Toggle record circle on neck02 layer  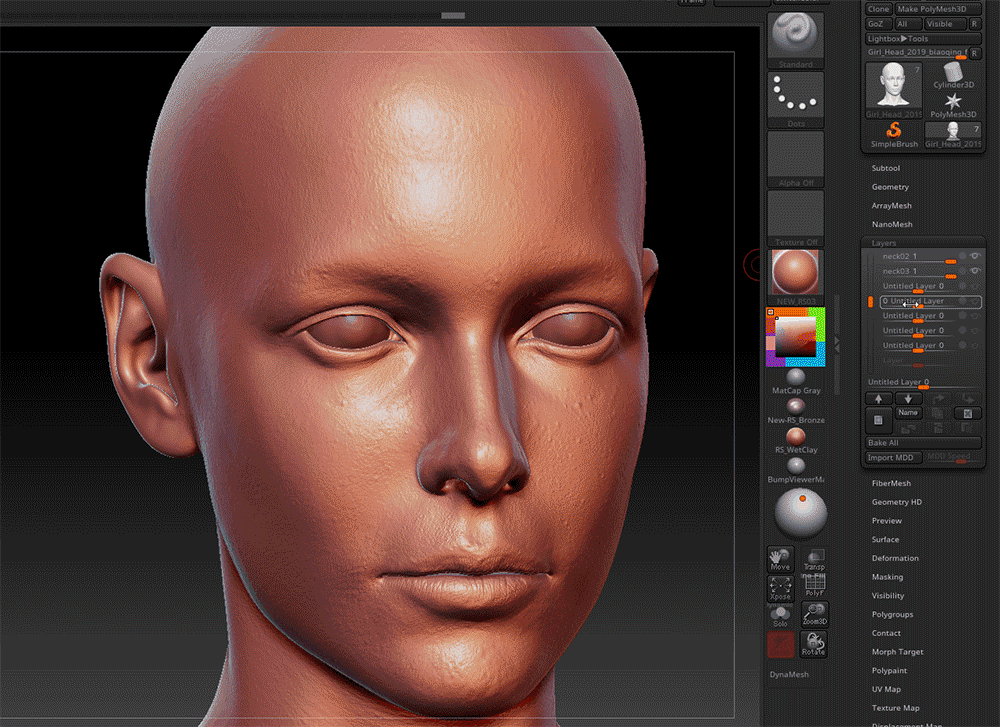pyautogui.click(x=962, y=256)
